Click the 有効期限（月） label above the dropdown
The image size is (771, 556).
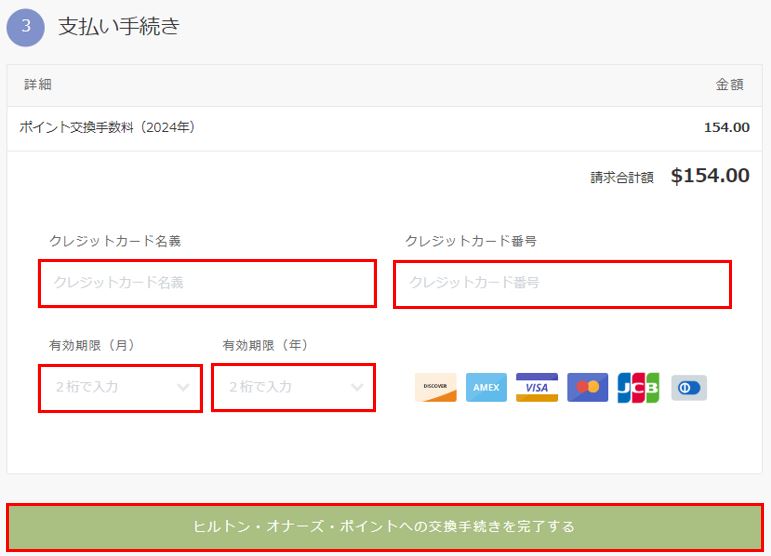click(92, 345)
